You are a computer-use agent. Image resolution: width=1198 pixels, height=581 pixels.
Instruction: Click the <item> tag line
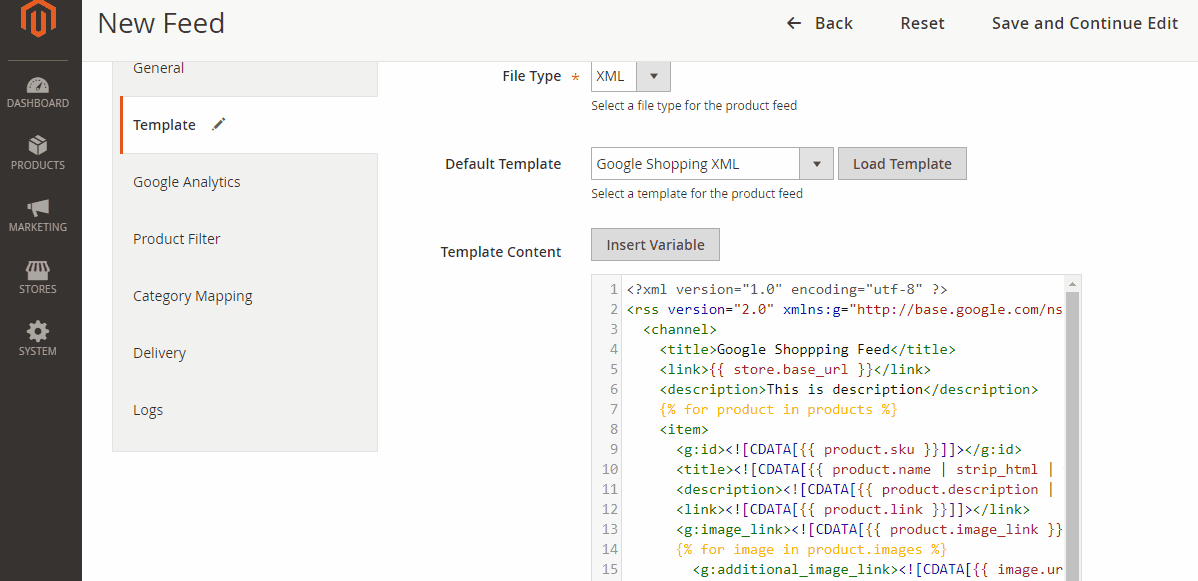684,429
